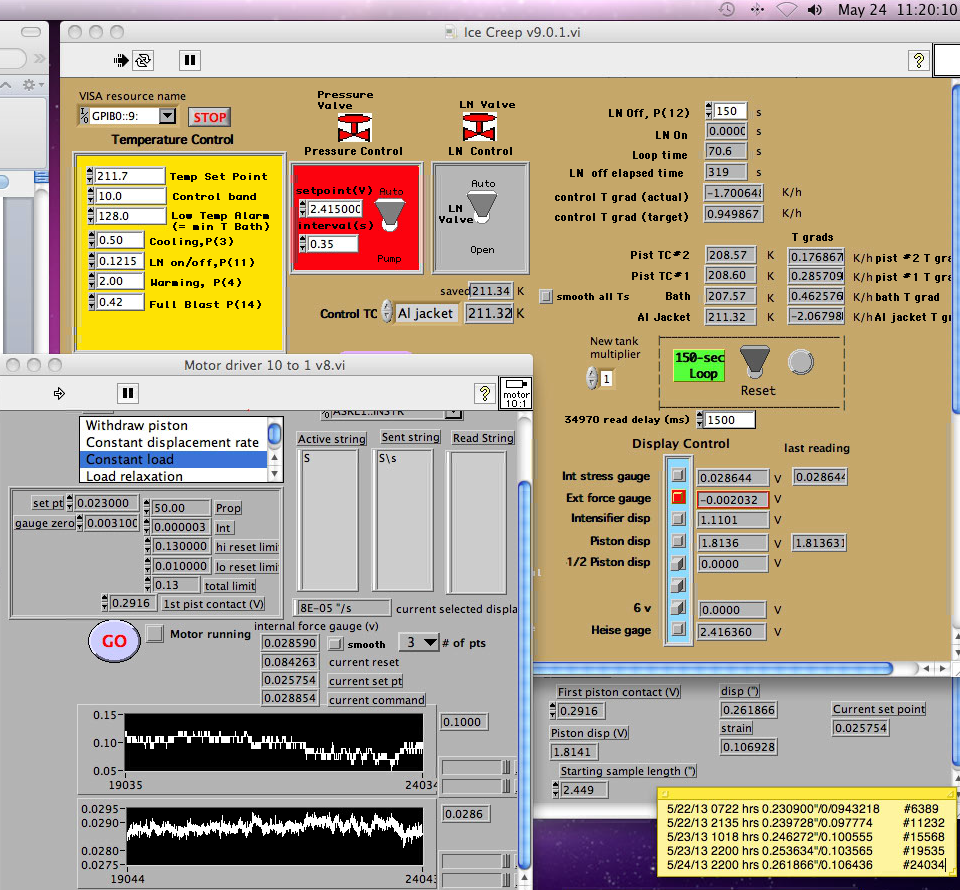Enable smooth for internal force gauge
Viewport: 960px width, 890px height.
[x=336, y=643]
